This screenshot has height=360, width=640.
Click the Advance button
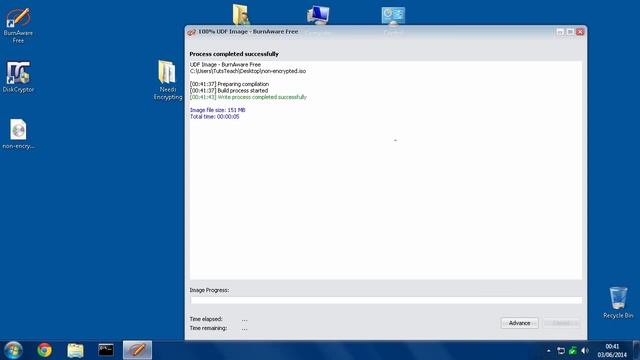[x=519, y=323]
